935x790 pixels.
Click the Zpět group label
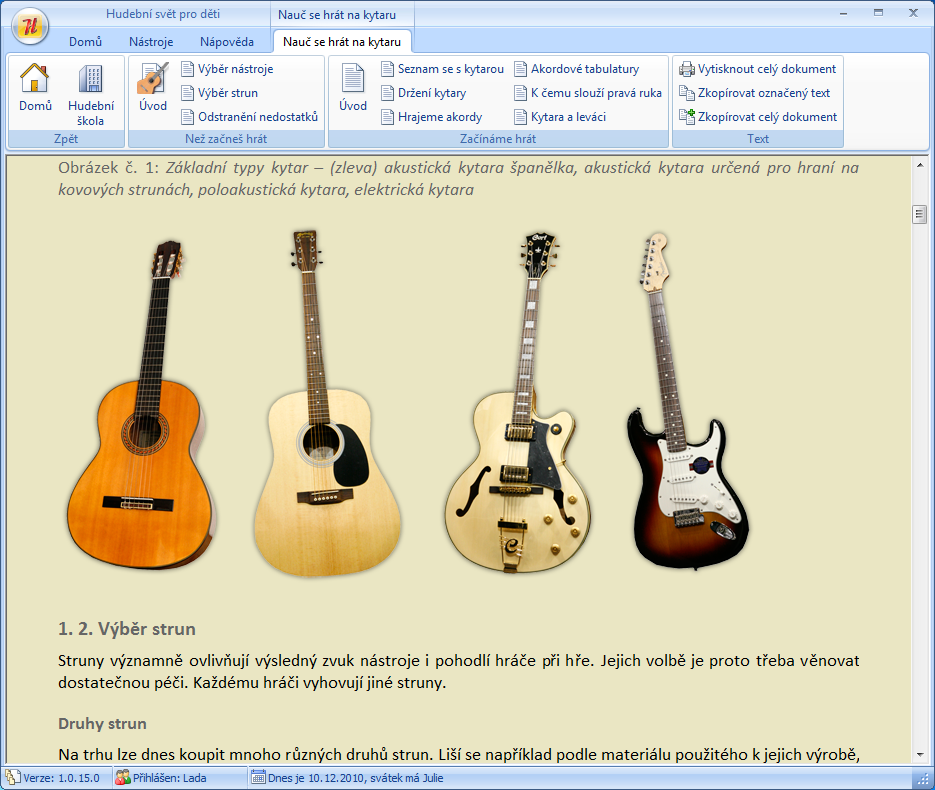(x=66, y=139)
